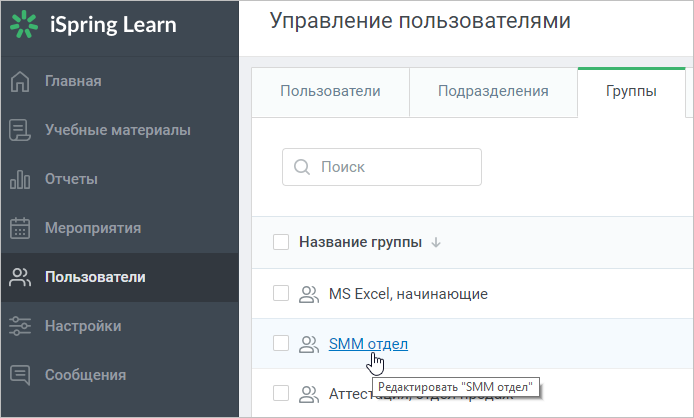Select the Группы tab
The height and width of the screenshot is (418, 694).
631,92
